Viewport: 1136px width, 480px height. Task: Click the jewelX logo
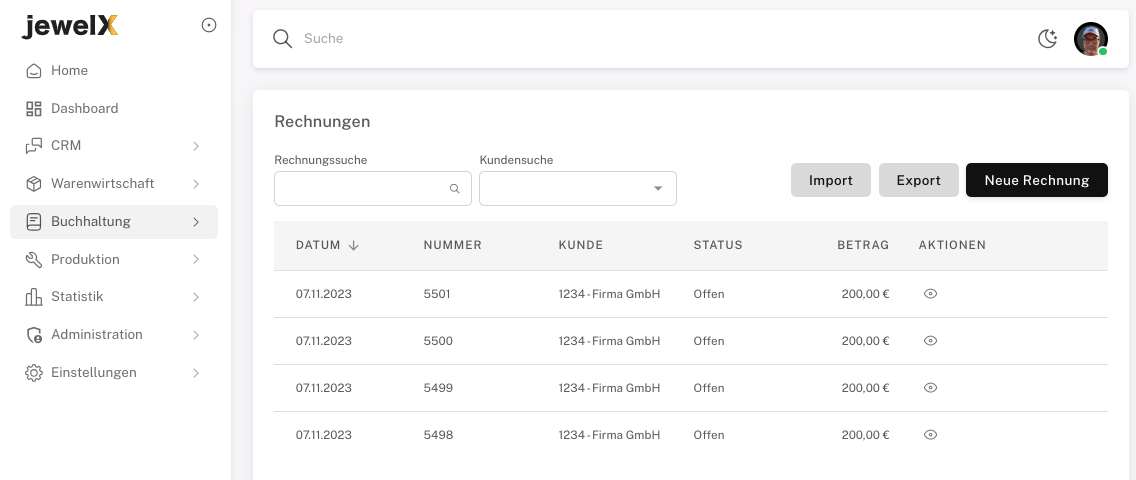click(x=70, y=27)
